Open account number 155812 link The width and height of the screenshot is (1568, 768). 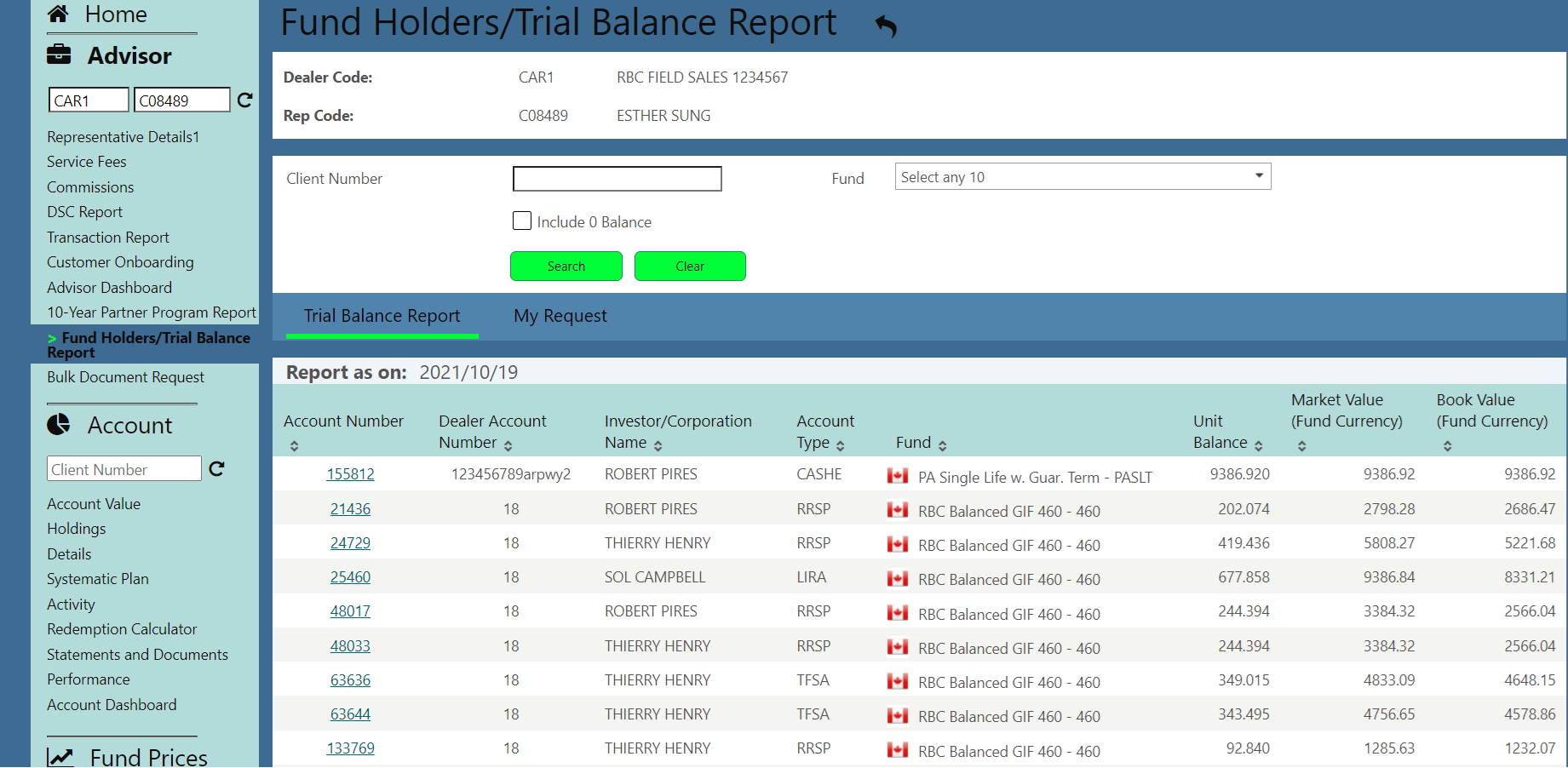(x=350, y=474)
